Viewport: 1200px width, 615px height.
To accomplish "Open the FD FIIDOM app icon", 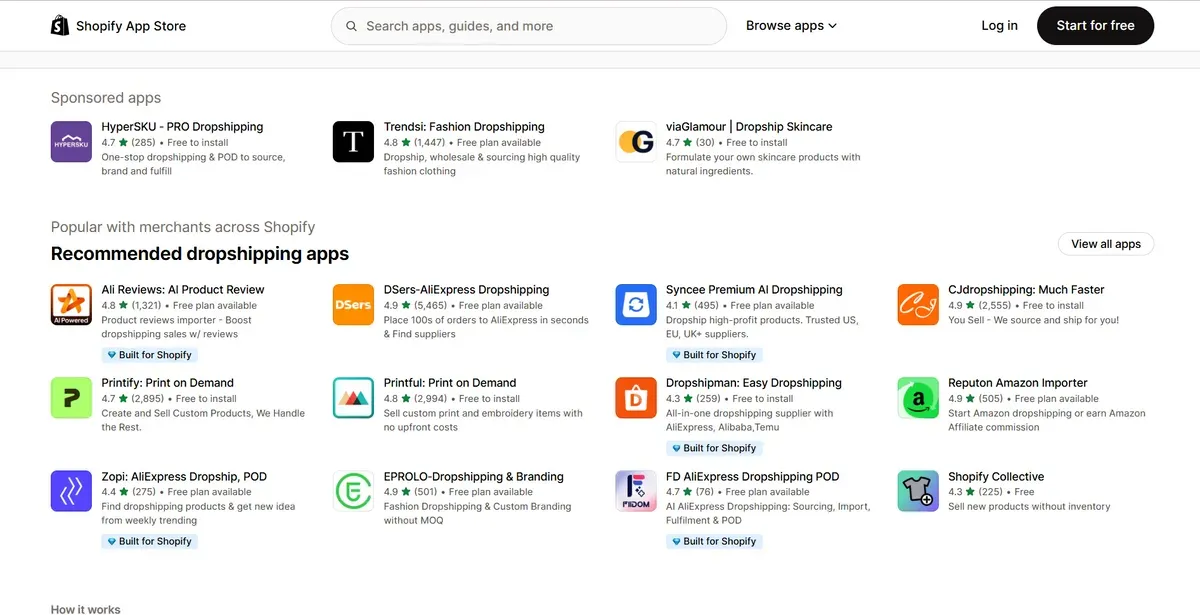I will [x=635, y=491].
